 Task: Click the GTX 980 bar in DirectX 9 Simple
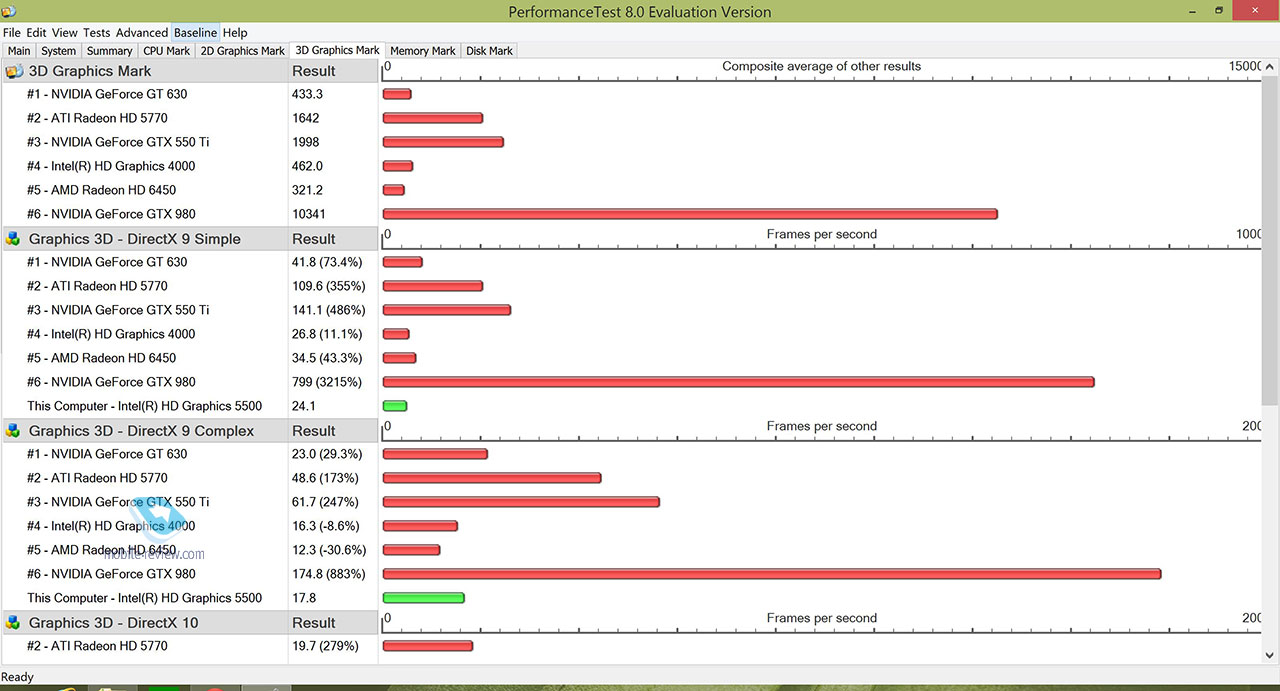tap(738, 382)
